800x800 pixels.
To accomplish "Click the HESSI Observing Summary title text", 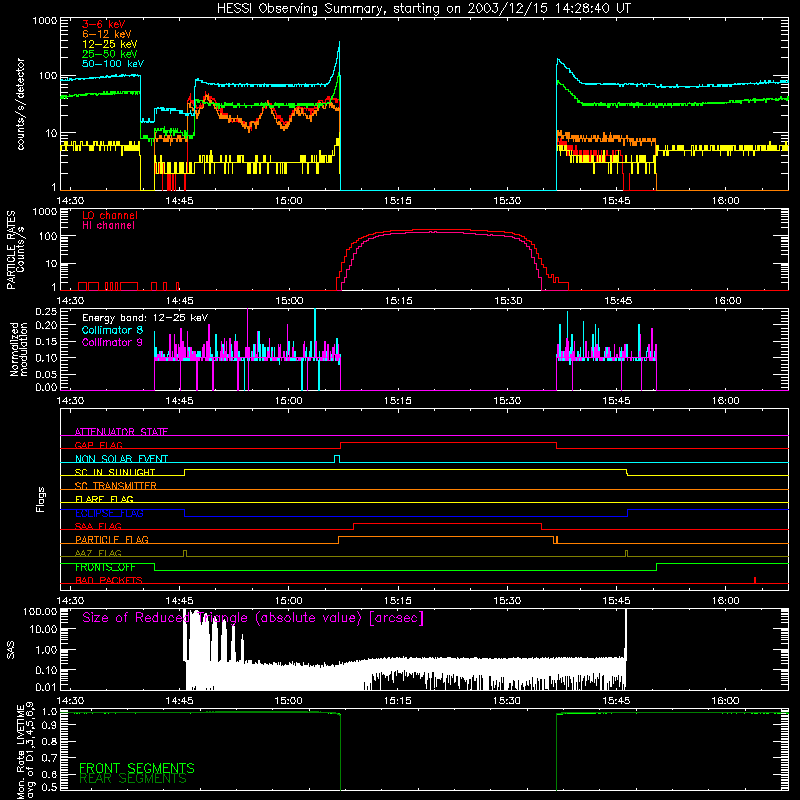I will [423, 9].
